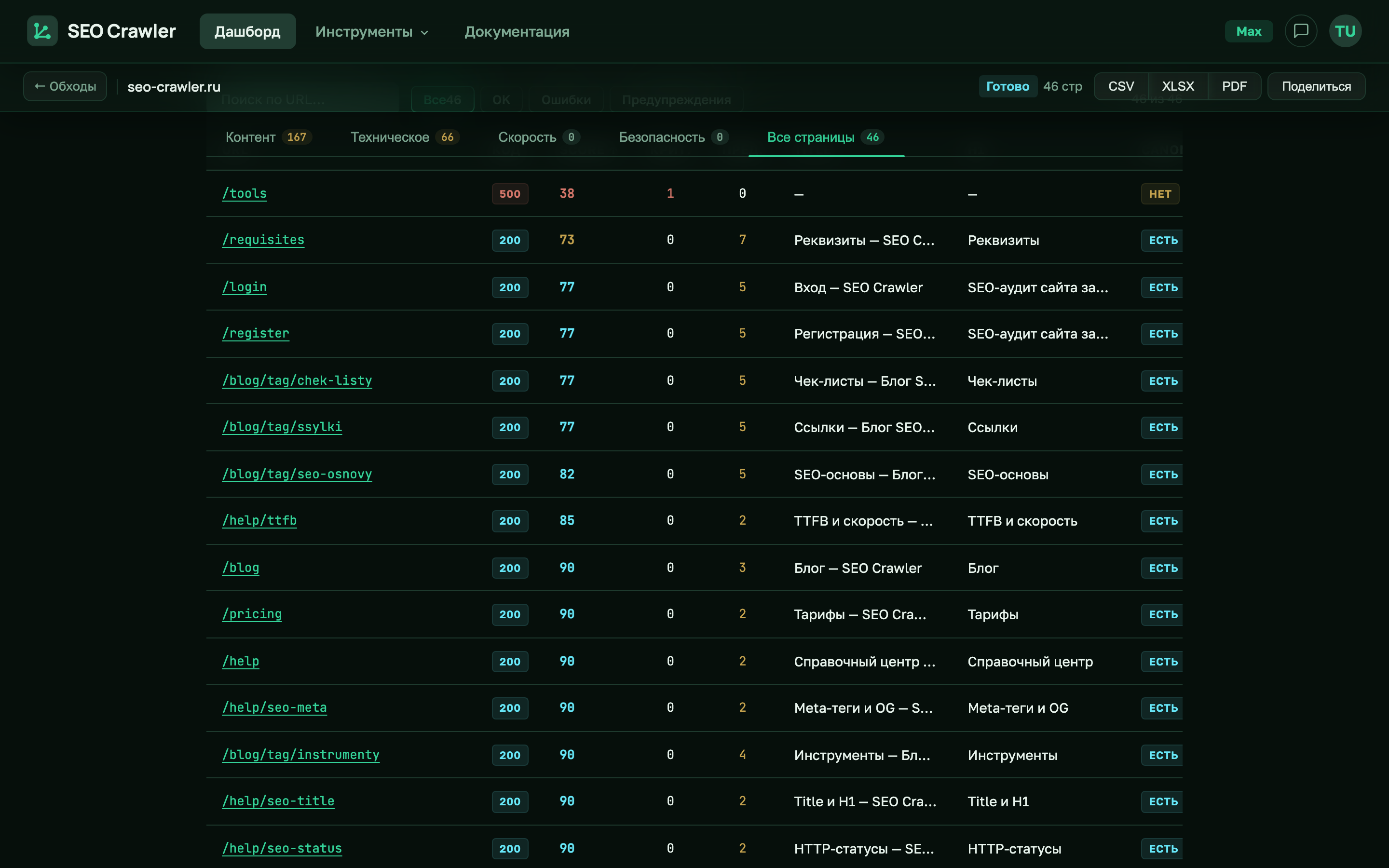Open the /blog/tag/instrumenty link
The height and width of the screenshot is (868, 1389).
click(301, 755)
